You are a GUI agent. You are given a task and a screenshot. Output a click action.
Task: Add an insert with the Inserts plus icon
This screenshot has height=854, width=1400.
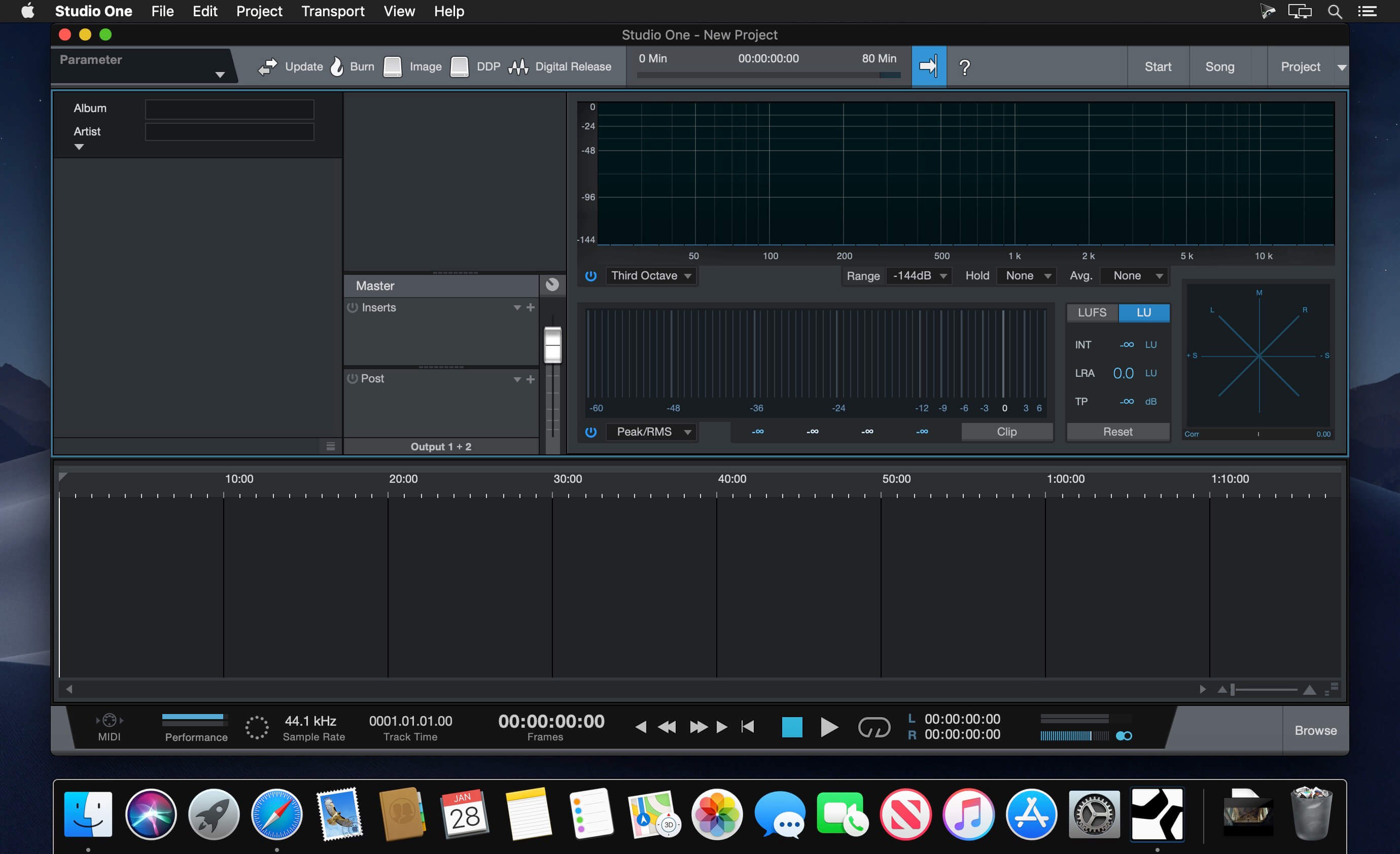tap(531, 307)
